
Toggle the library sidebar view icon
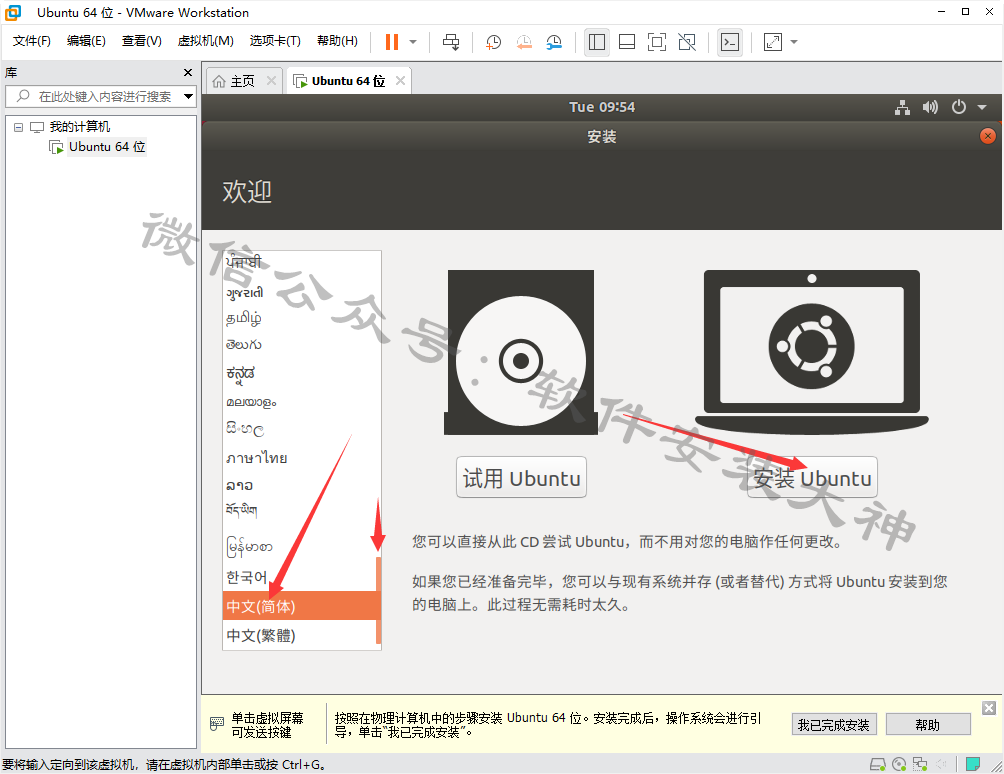tap(597, 42)
